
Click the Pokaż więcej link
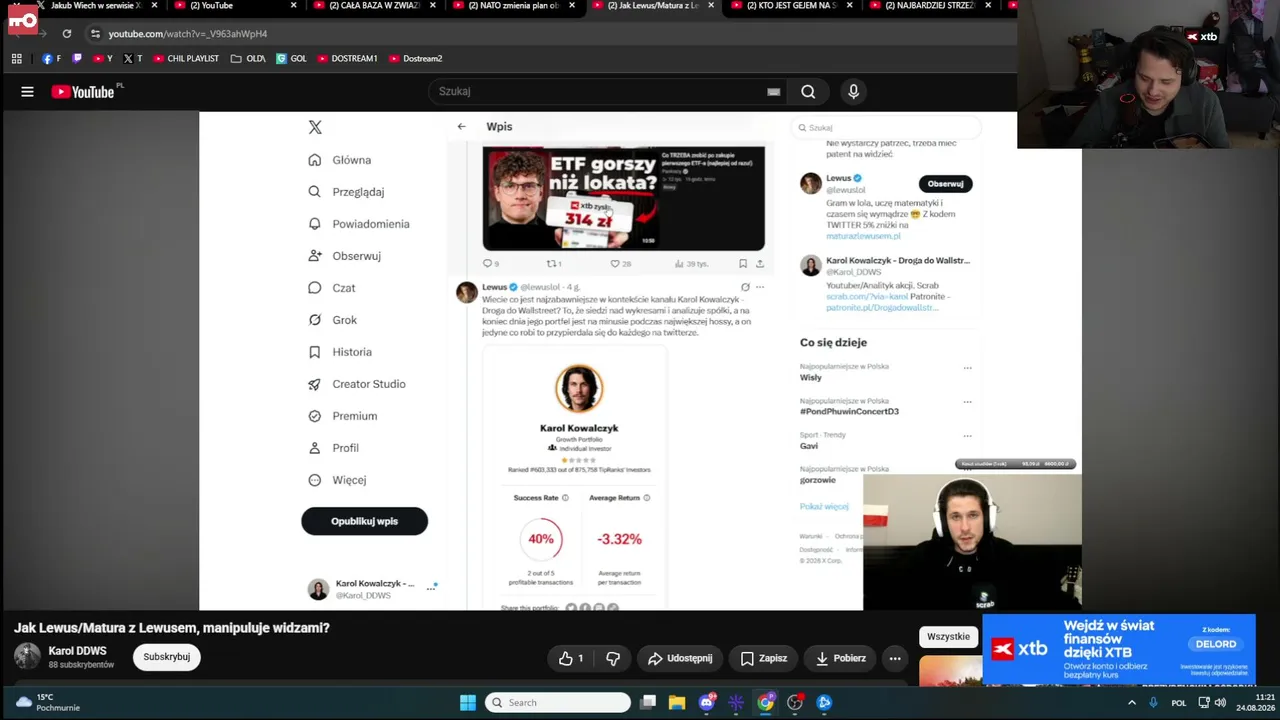tap(824, 507)
